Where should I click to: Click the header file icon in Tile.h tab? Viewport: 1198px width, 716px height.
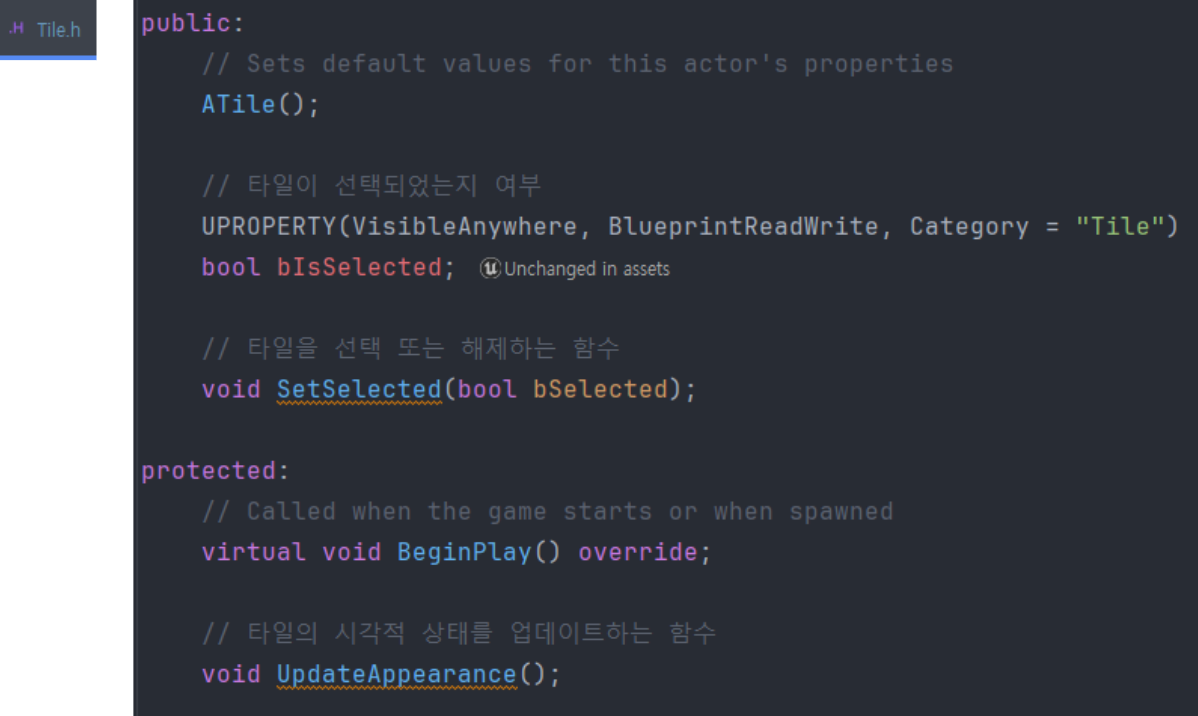point(16,29)
